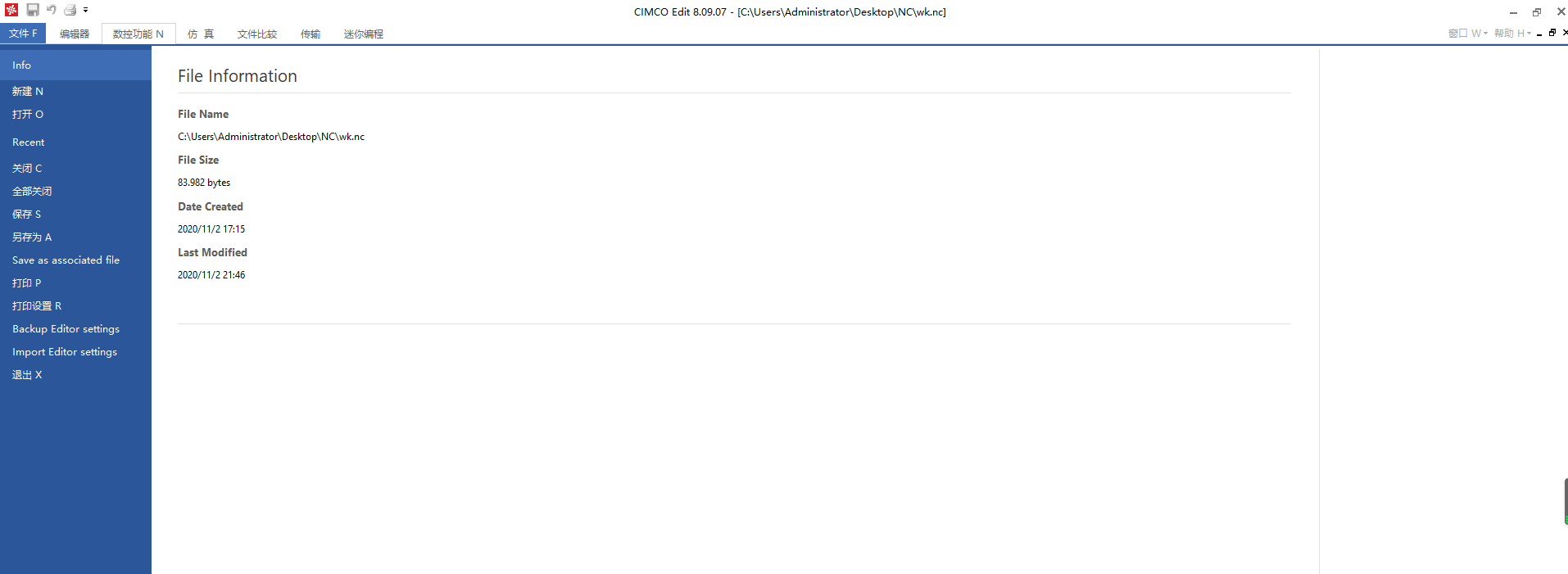The image size is (1568, 574).
Task: Close the CIMCO Edit application window
Action: click(1561, 11)
